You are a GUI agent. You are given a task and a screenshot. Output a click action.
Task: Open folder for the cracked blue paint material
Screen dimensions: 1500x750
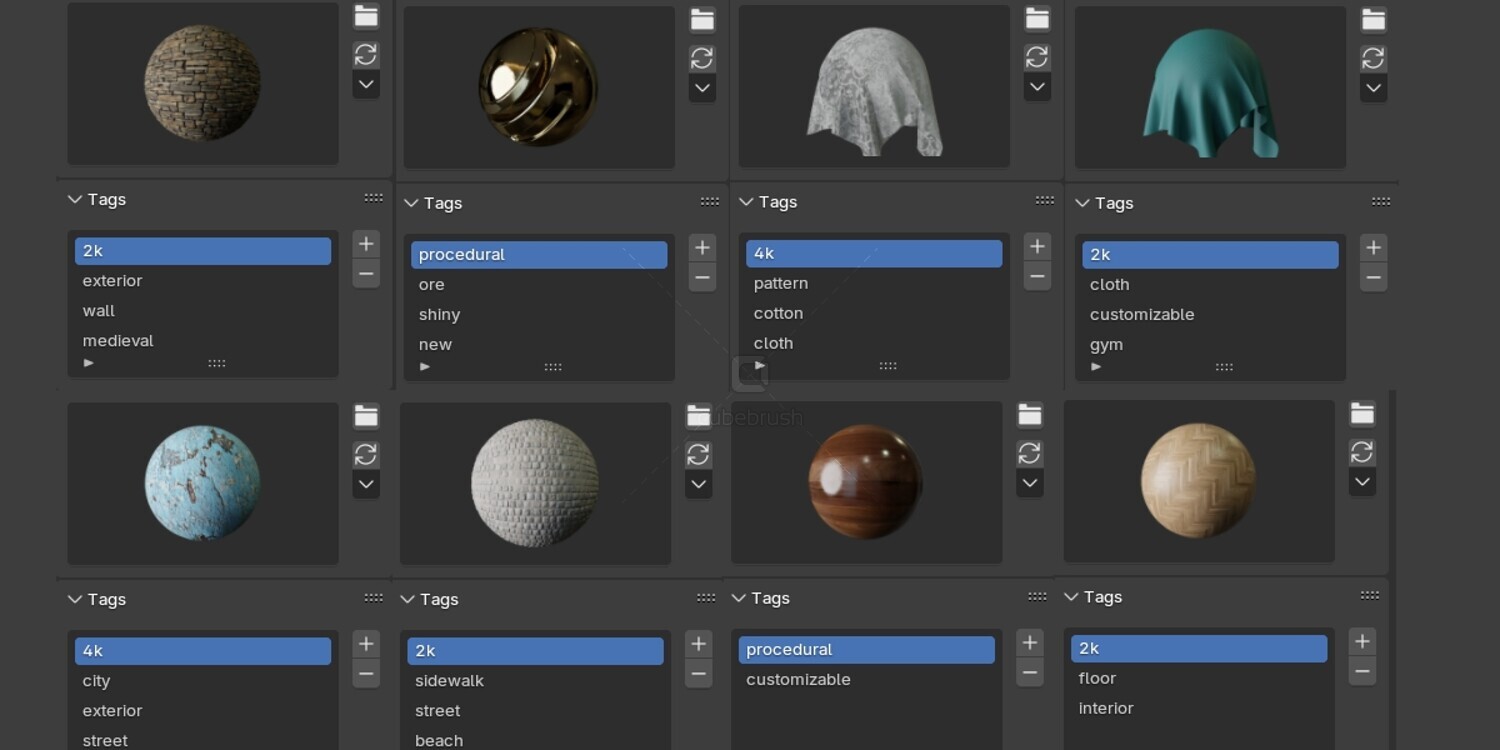point(366,416)
